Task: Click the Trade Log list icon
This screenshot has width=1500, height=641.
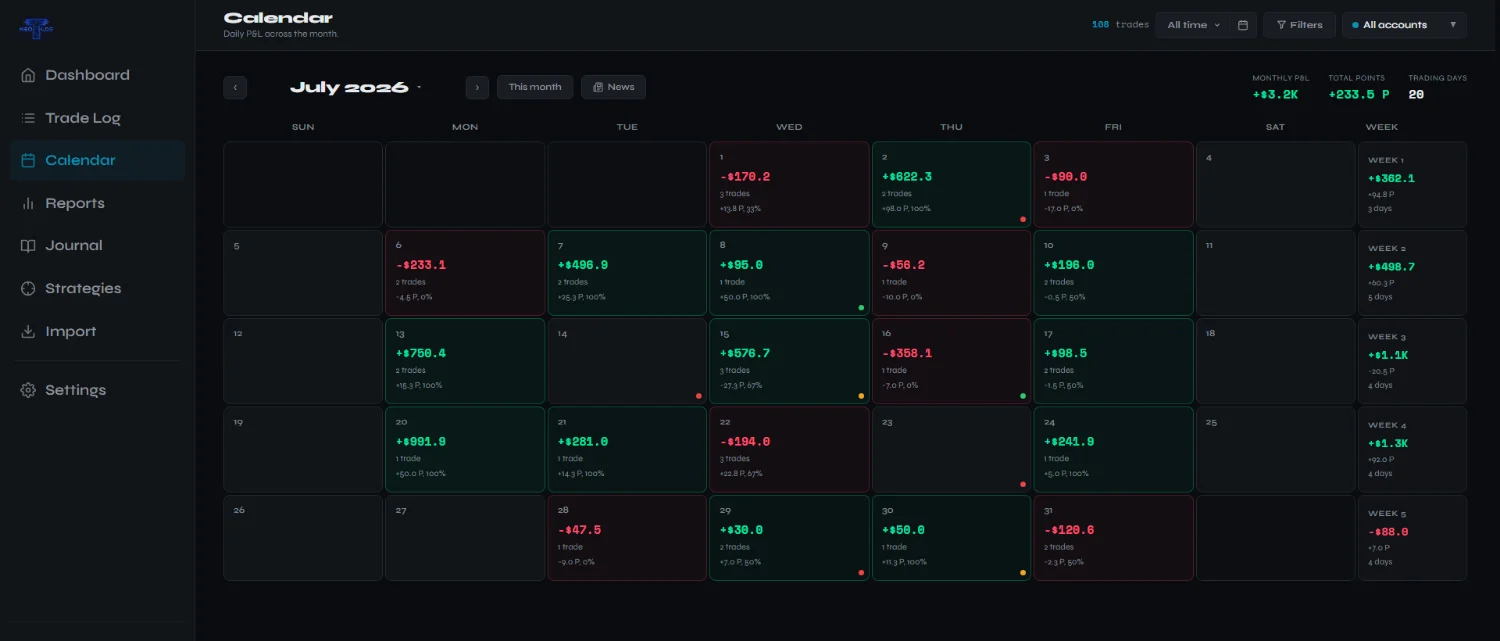Action: pos(28,118)
